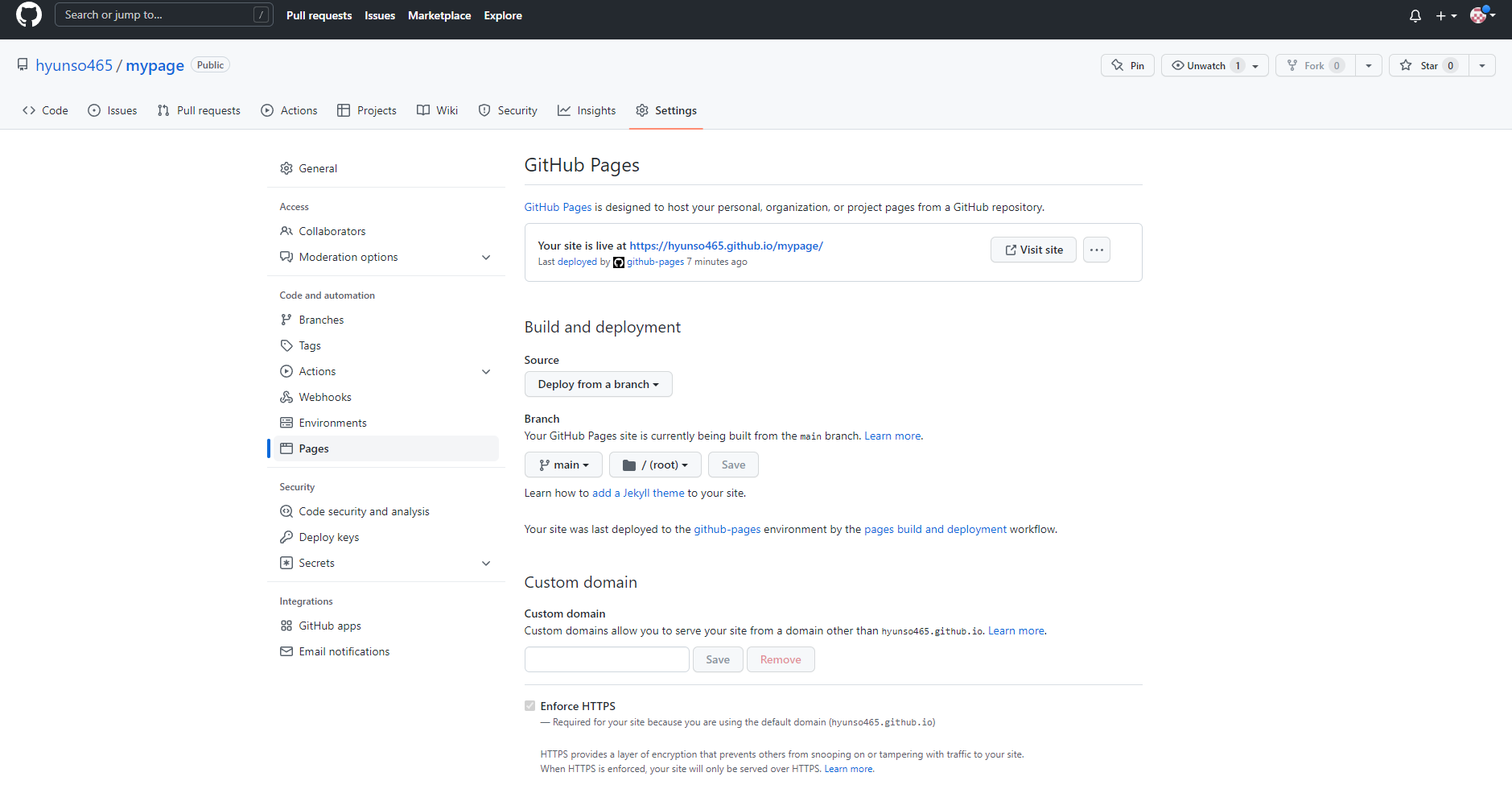Click the Visit site button

pos(1033,250)
